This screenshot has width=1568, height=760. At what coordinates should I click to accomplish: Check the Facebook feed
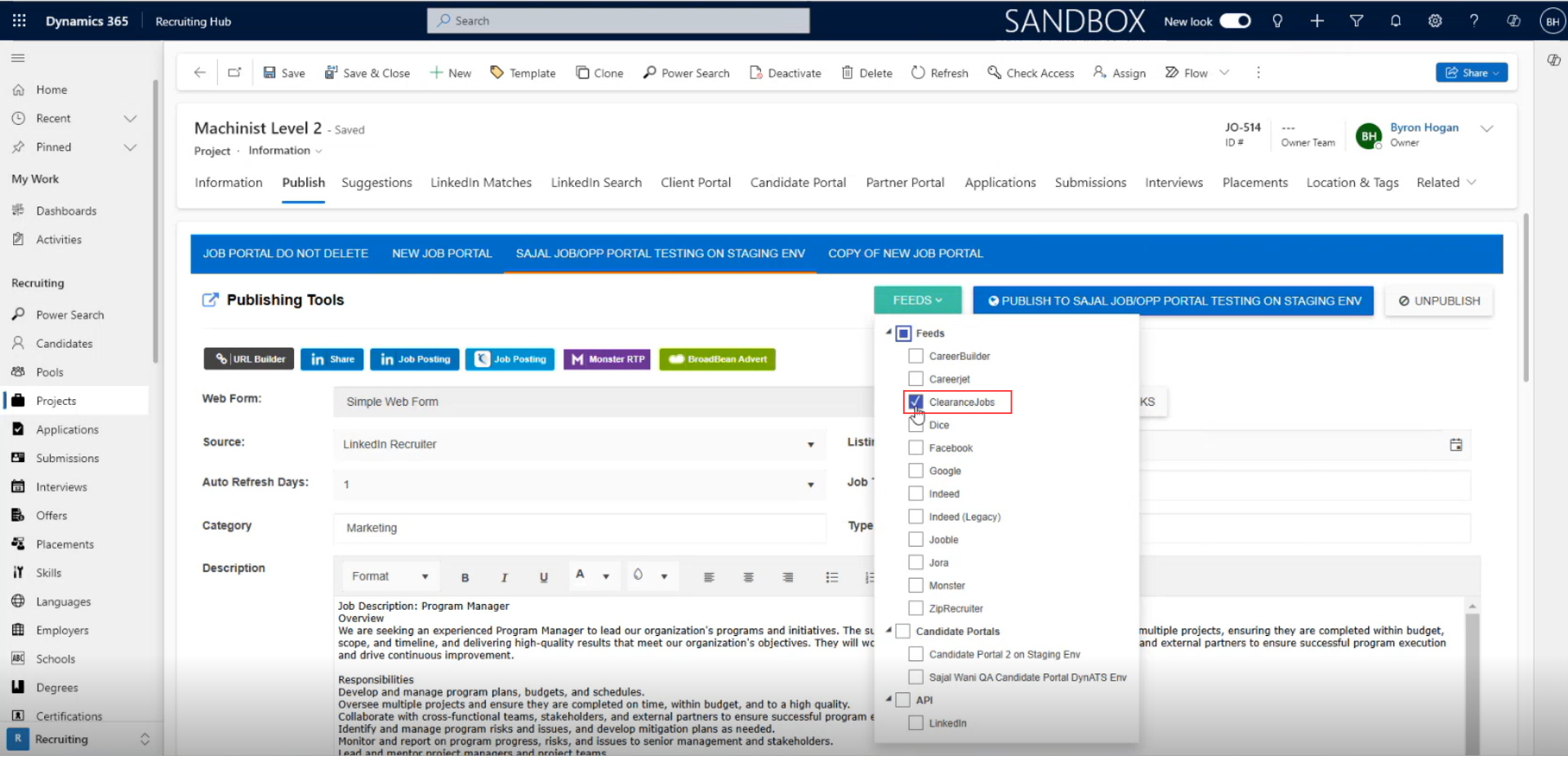click(915, 447)
